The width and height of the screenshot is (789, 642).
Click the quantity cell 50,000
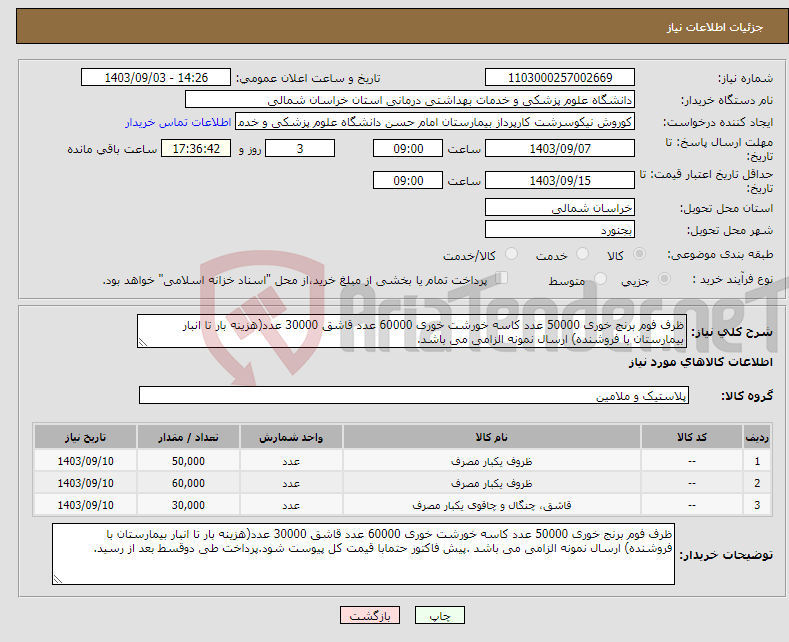(x=188, y=461)
